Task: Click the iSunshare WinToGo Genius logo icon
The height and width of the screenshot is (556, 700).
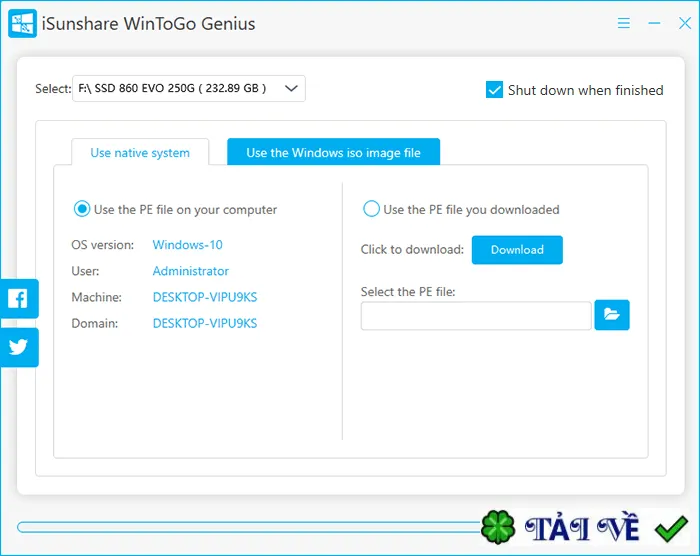Action: 22,23
